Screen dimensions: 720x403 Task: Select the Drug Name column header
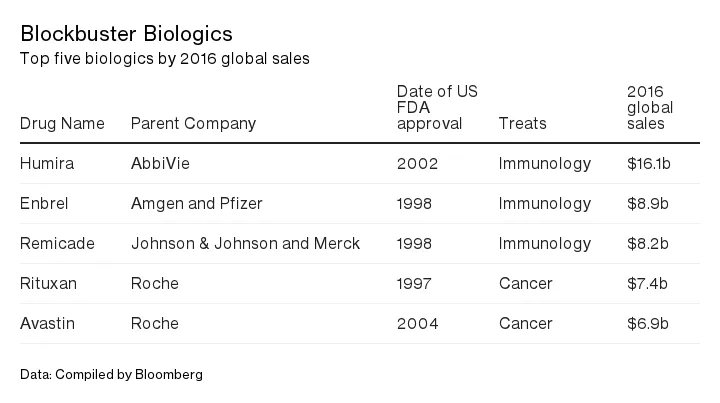click(62, 124)
